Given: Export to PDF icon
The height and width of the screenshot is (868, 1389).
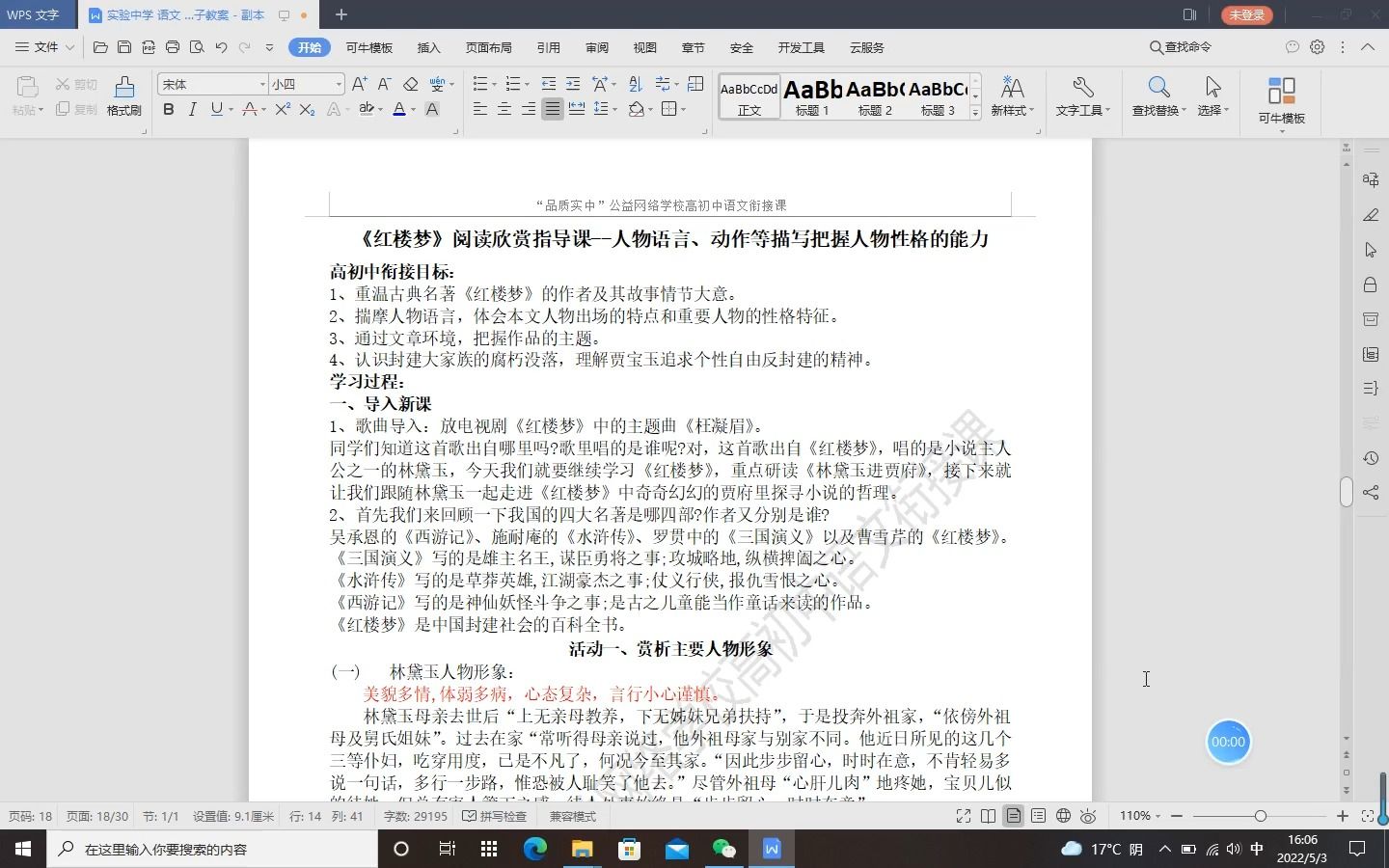Looking at the screenshot, I should [149, 47].
